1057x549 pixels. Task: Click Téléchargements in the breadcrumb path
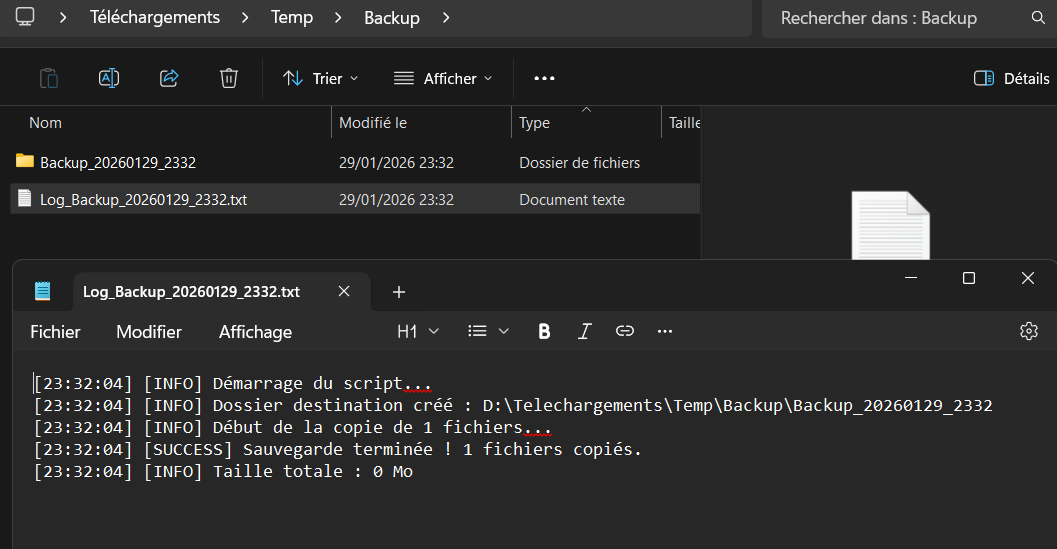click(x=154, y=18)
